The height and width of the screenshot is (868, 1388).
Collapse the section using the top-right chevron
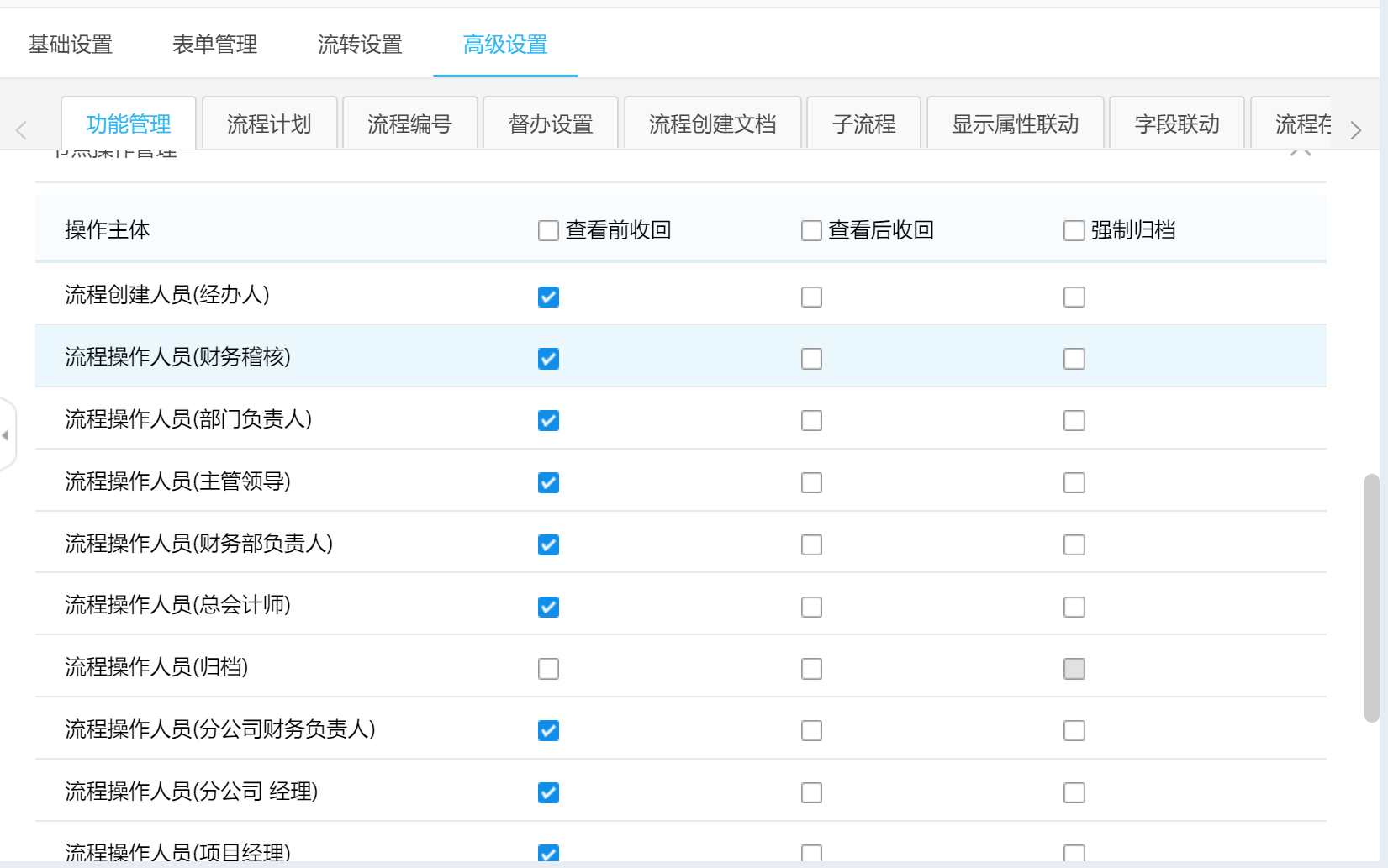(1300, 153)
